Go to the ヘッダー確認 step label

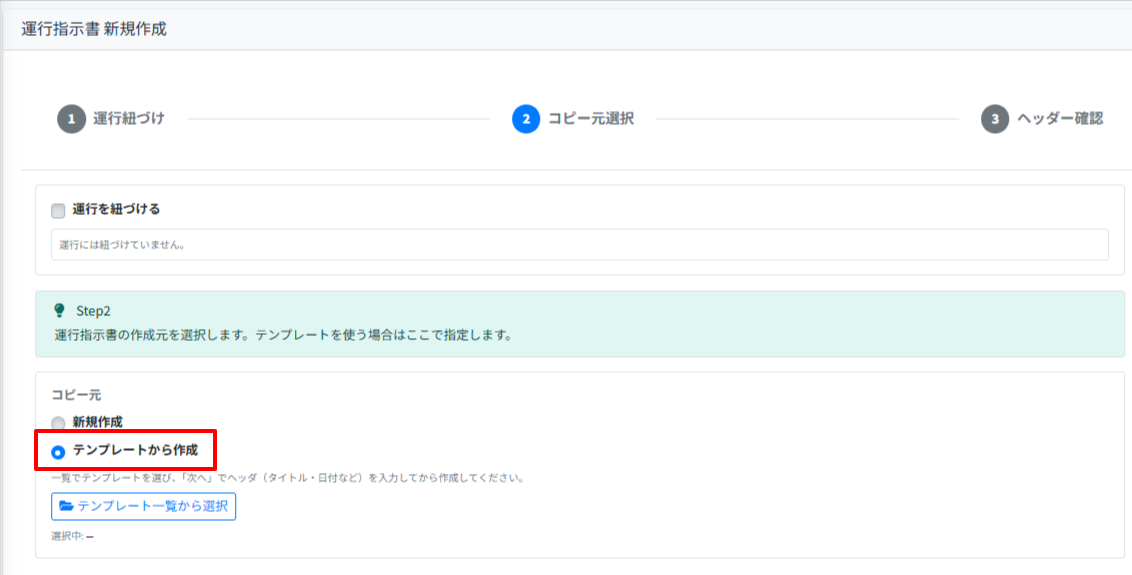coord(1060,118)
